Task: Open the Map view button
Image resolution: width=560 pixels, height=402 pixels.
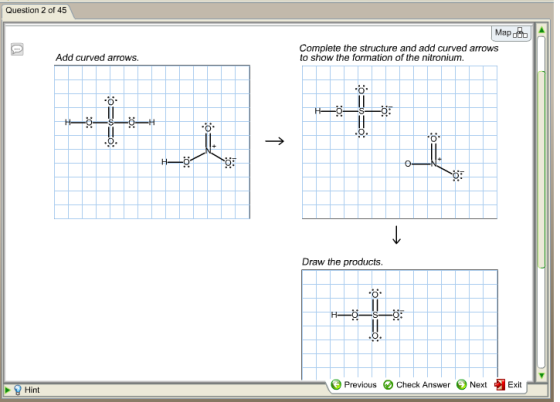Action: [511, 33]
